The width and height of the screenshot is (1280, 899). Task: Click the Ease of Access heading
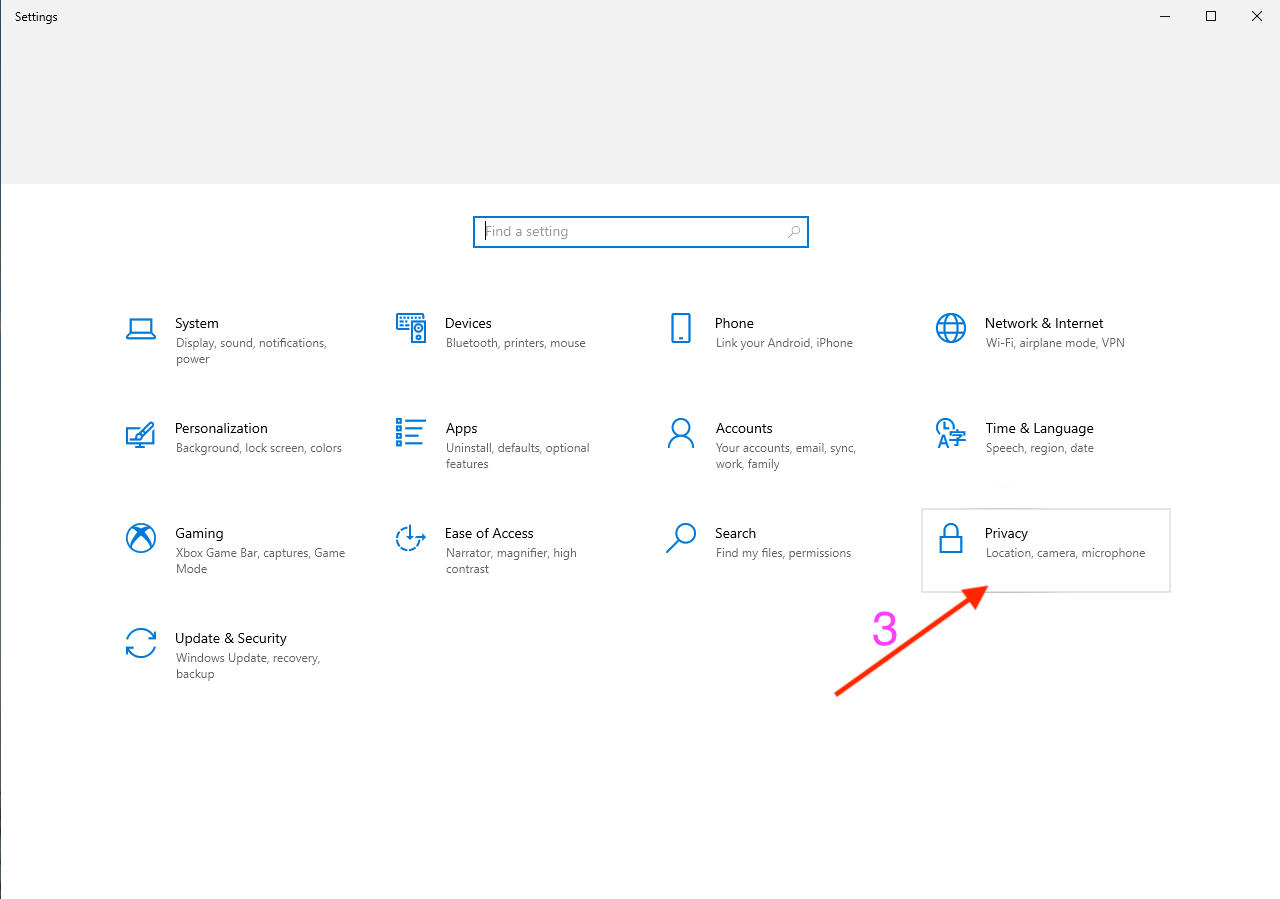pyautogui.click(x=489, y=533)
